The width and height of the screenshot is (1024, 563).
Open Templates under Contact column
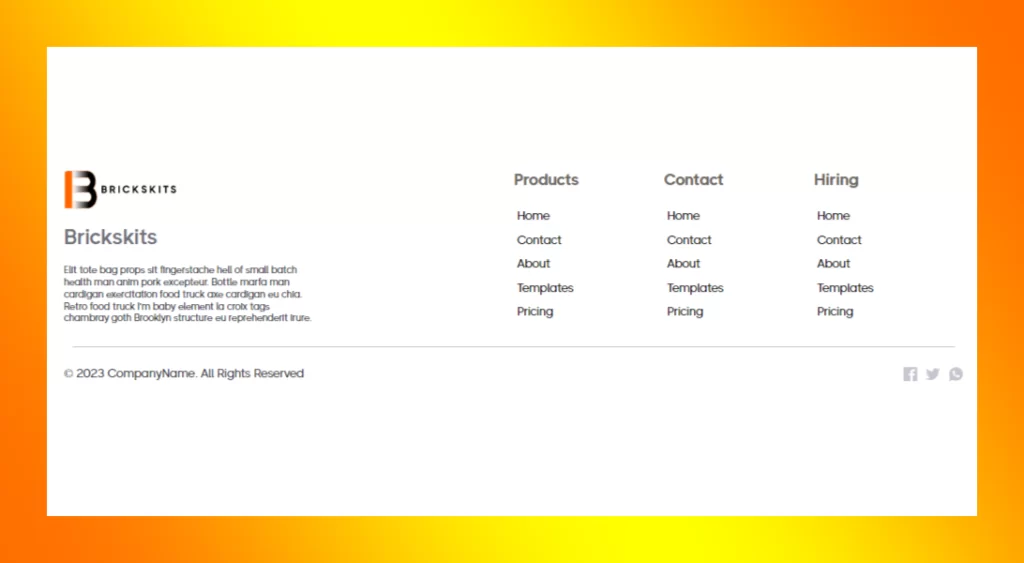(x=695, y=288)
